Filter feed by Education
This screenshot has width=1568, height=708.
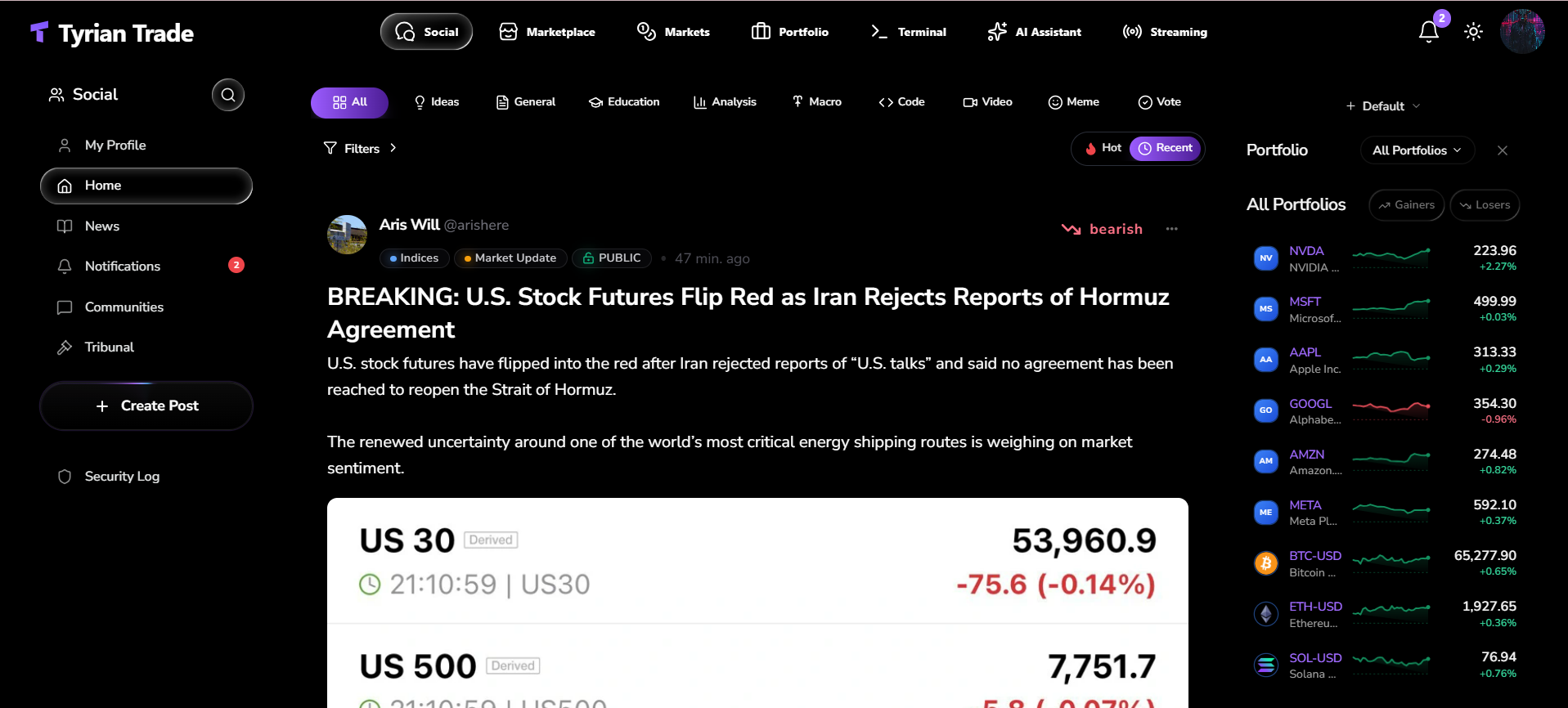[x=624, y=102]
